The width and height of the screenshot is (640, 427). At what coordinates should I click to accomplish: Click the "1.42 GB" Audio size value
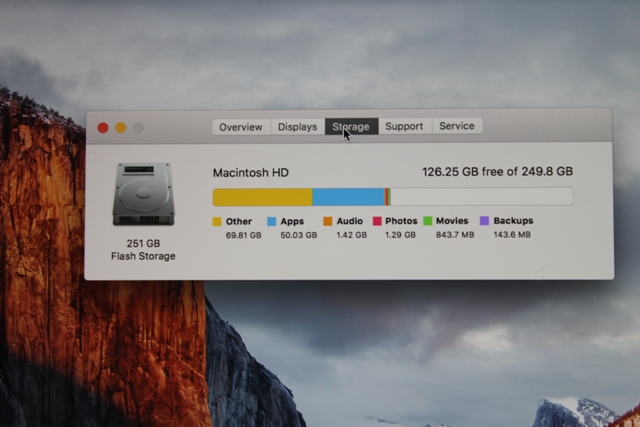pos(351,235)
